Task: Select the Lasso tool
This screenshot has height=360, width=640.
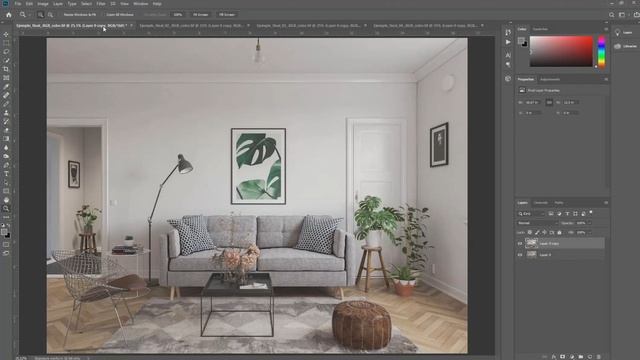Action: (x=6, y=51)
